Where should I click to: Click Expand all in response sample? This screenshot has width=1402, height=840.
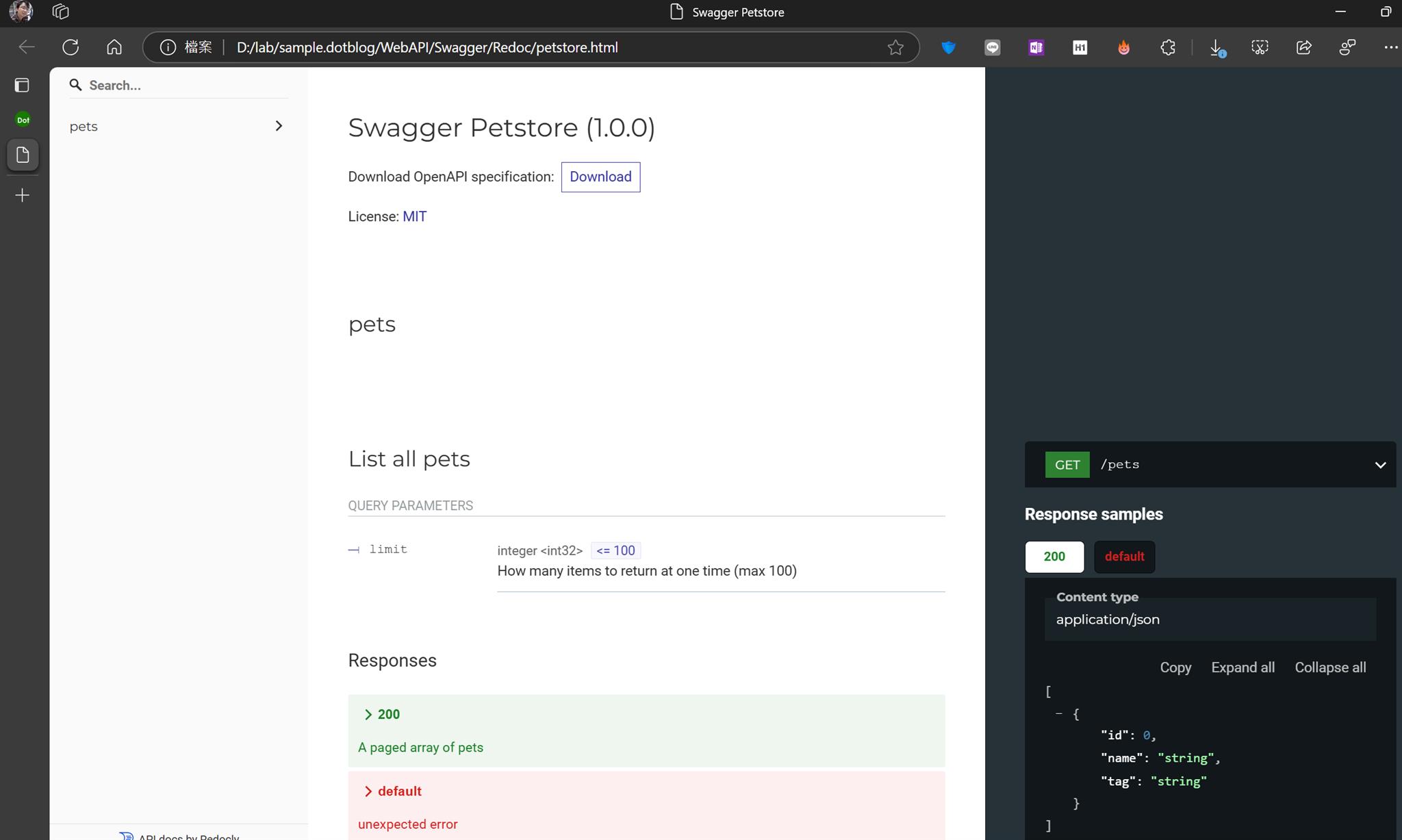[1242, 667]
